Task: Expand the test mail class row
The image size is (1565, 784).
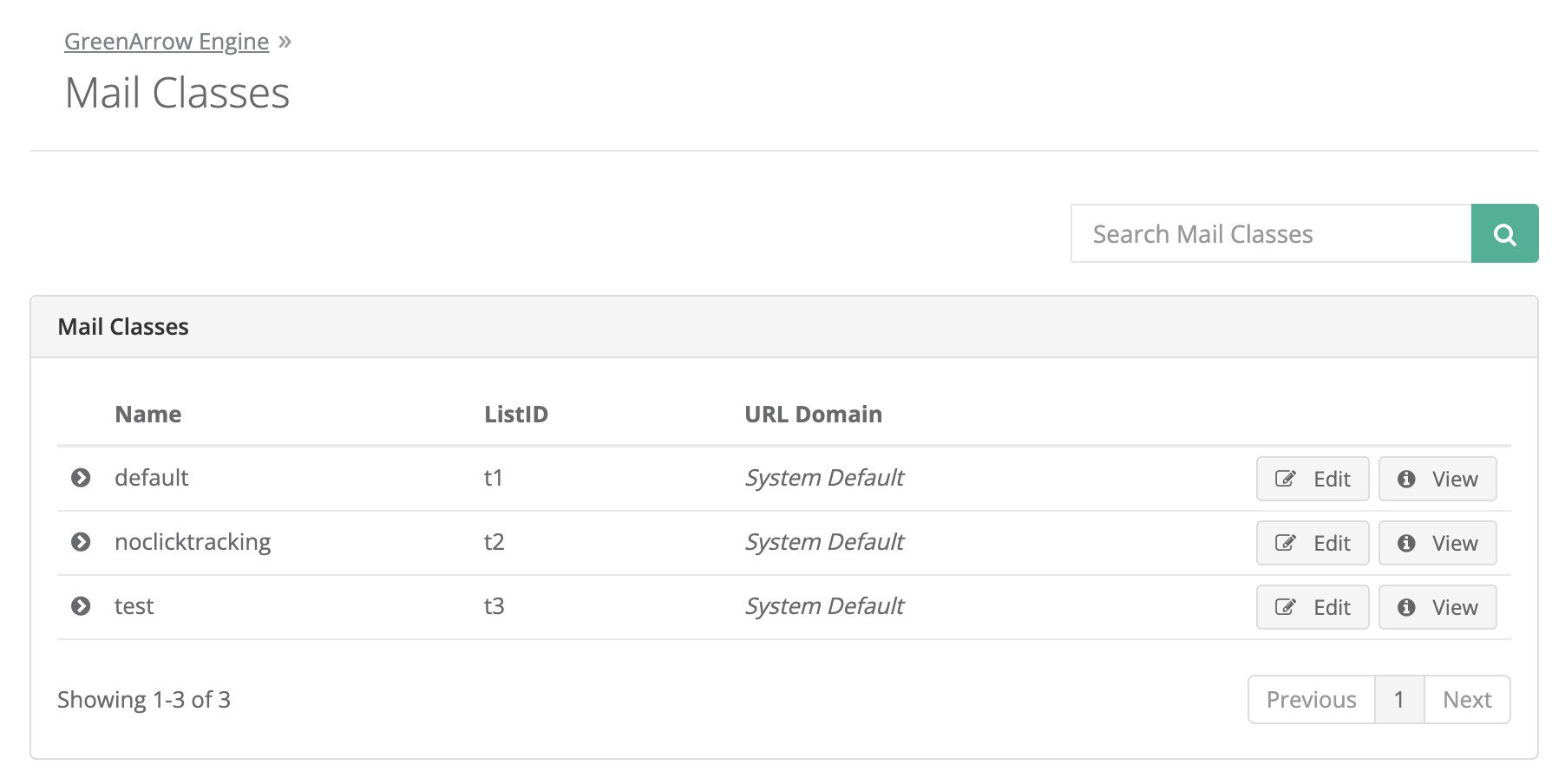Action: (x=81, y=606)
